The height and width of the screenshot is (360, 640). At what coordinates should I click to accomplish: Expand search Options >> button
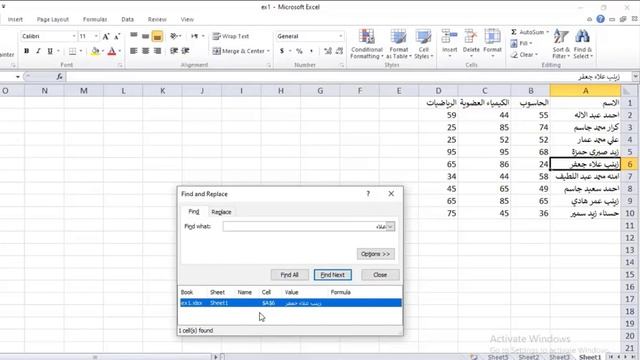[x=376, y=254]
